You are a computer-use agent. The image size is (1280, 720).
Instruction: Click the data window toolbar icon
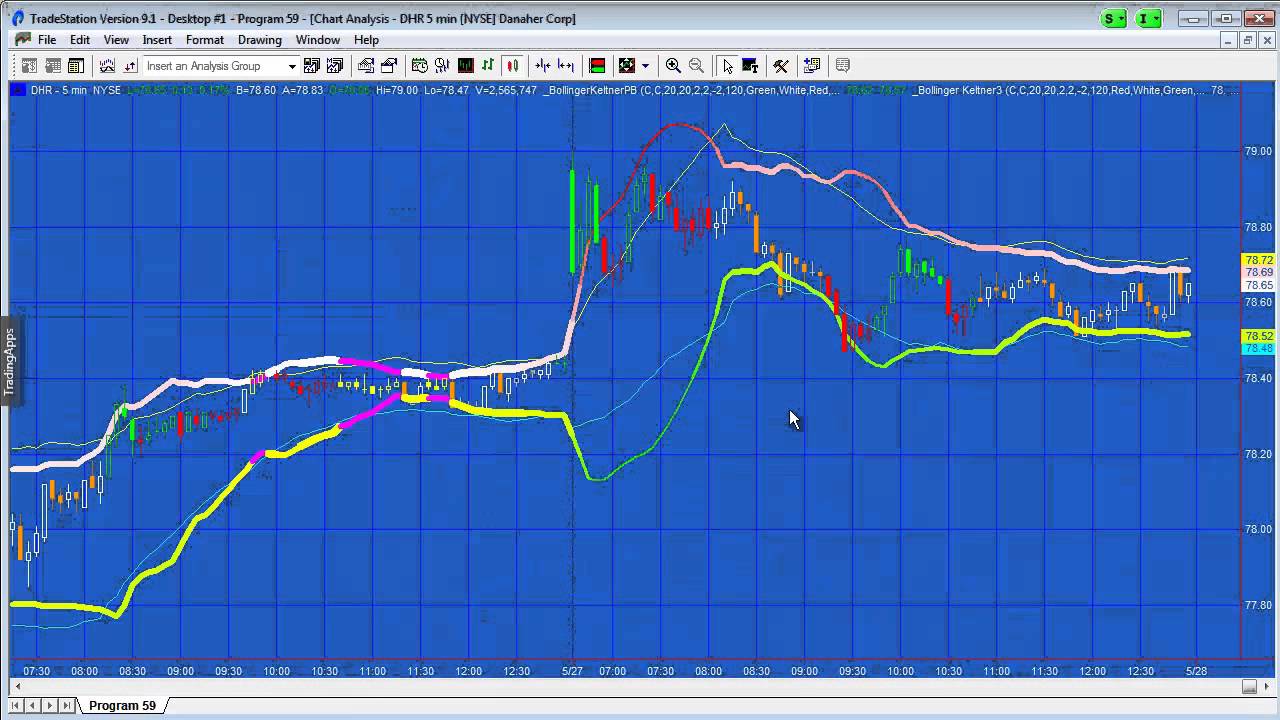coord(812,66)
